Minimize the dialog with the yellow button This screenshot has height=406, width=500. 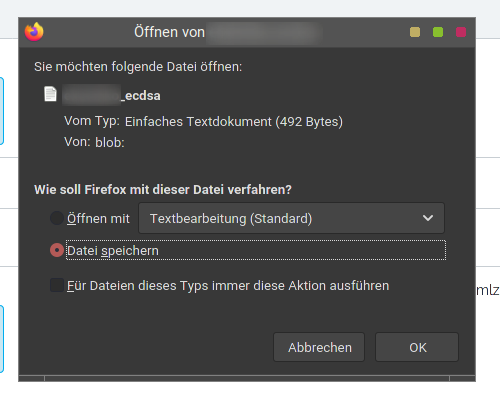(x=415, y=32)
